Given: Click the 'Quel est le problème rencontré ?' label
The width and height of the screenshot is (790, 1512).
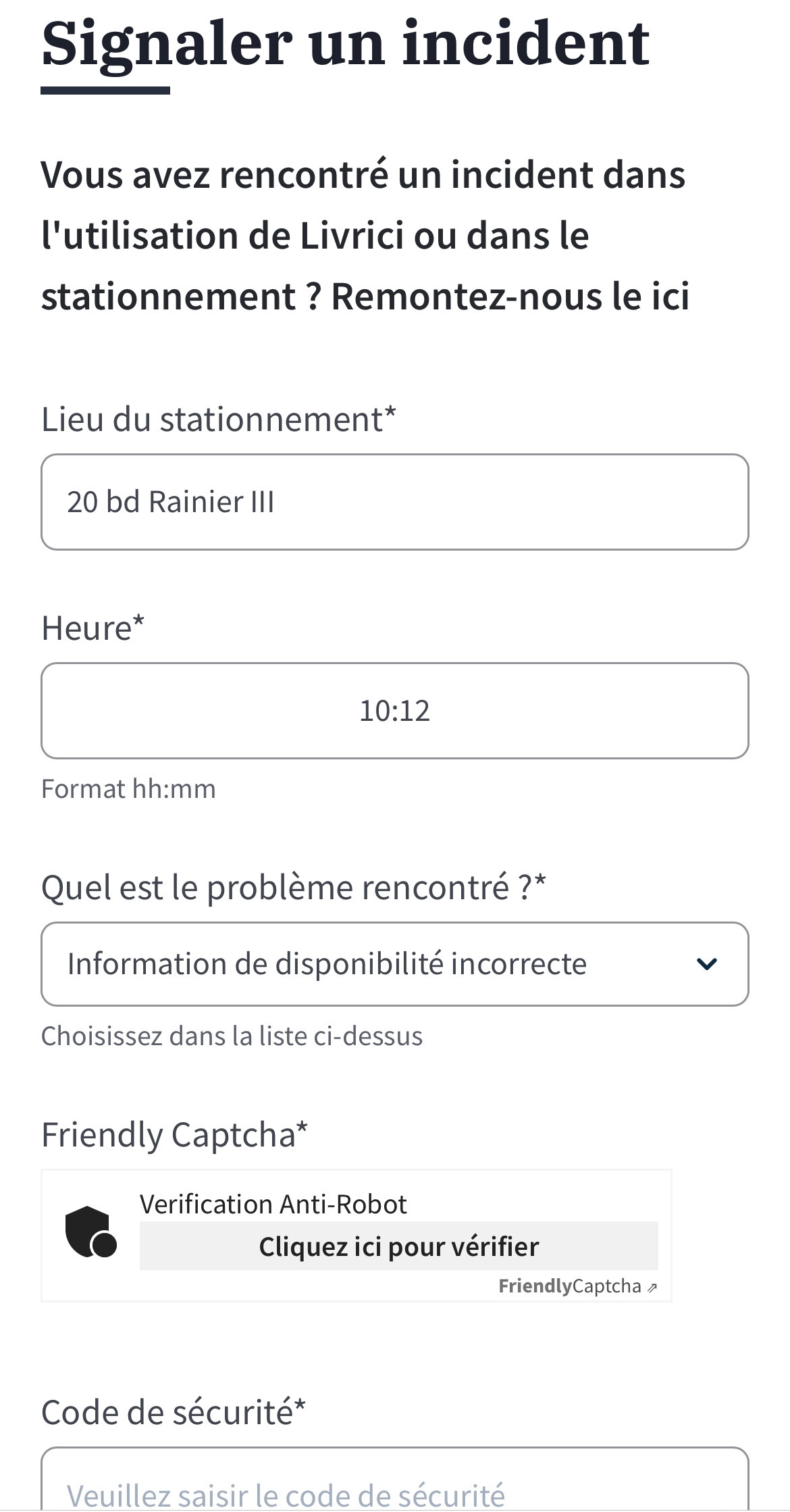Looking at the screenshot, I should point(294,888).
